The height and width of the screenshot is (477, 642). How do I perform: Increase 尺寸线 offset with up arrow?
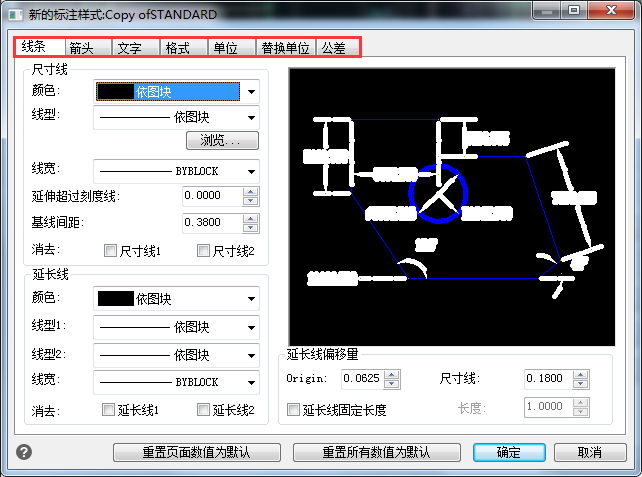(581, 374)
